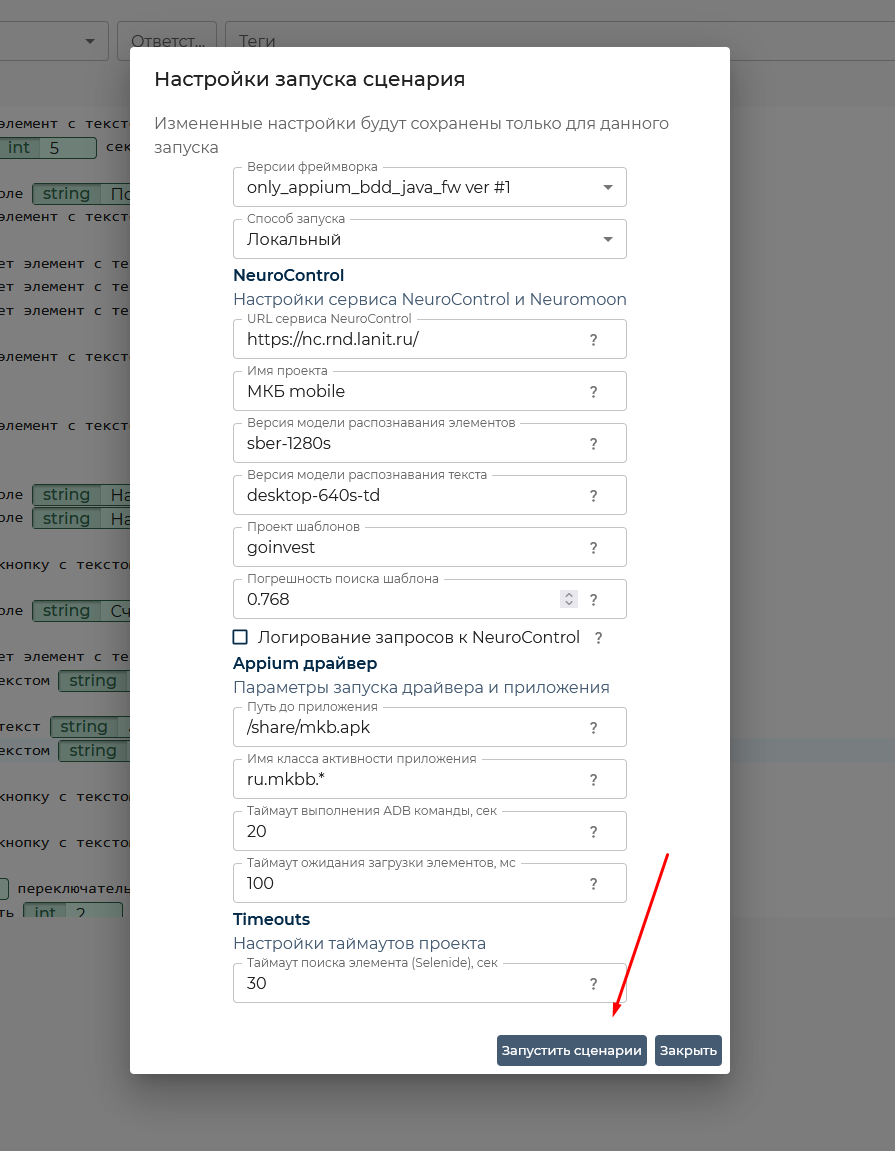Show help for Путь до приложения
Viewport: 895px width, 1151px height.
[x=593, y=728]
